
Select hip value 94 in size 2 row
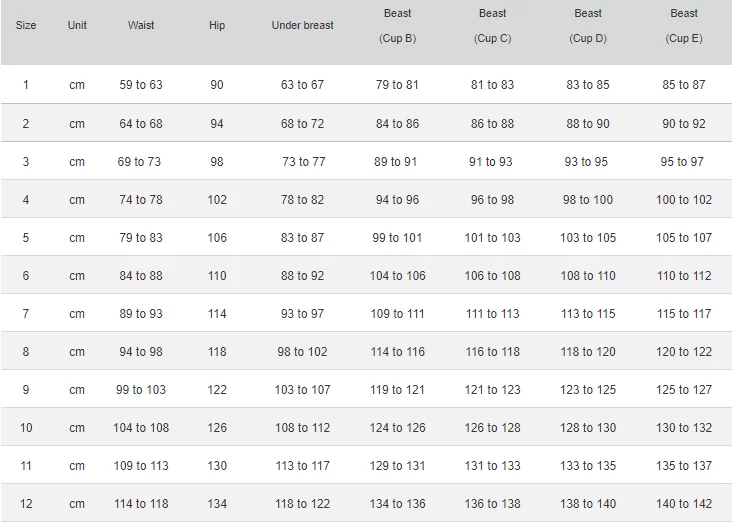217,124
